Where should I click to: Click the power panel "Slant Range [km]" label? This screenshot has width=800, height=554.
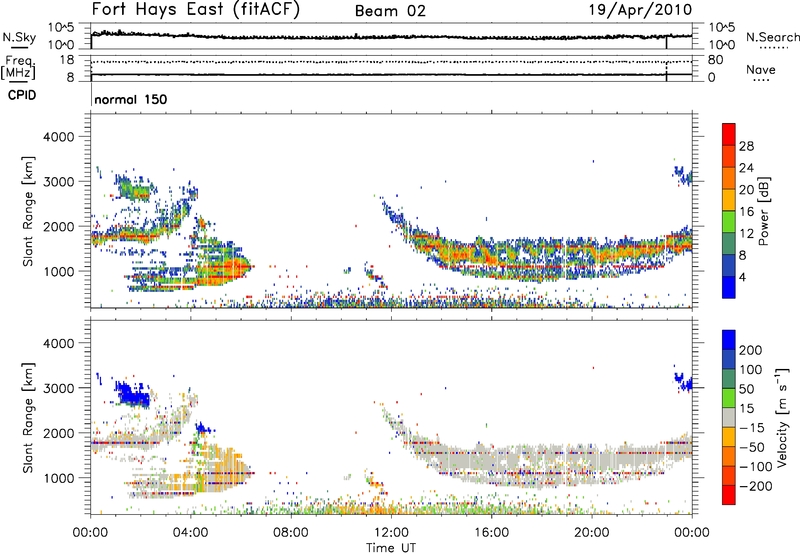tap(28, 211)
